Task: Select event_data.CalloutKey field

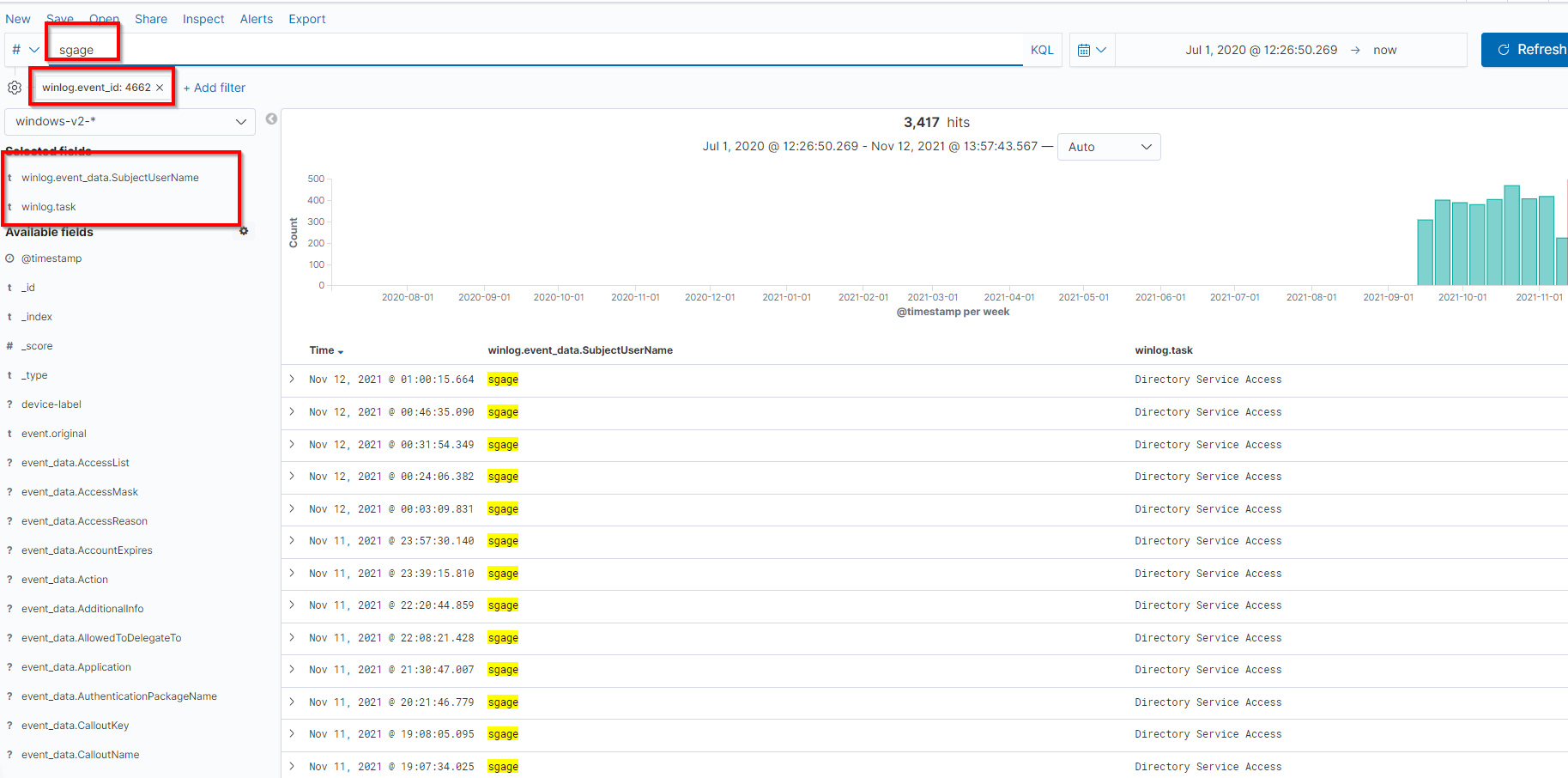Action: pos(76,726)
